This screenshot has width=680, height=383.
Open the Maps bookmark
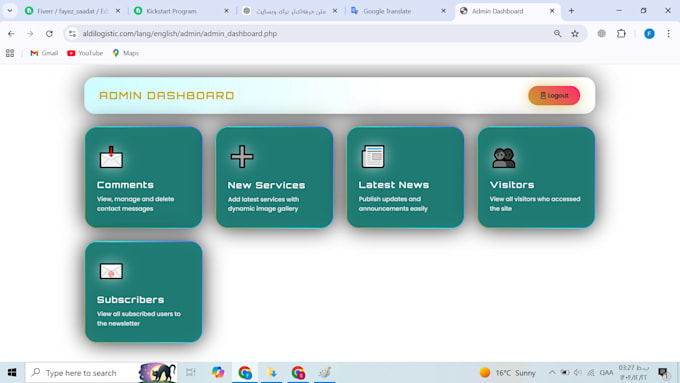[126, 53]
